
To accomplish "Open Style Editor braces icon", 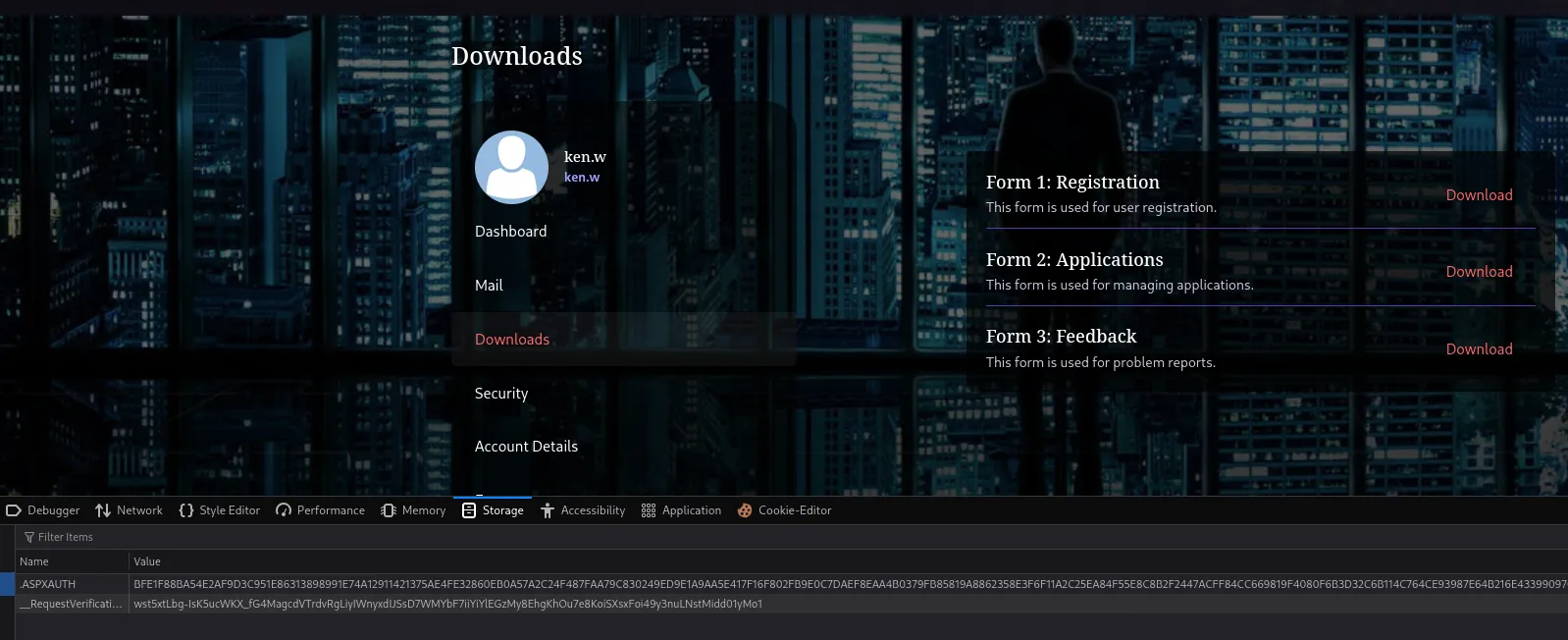I will (186, 510).
